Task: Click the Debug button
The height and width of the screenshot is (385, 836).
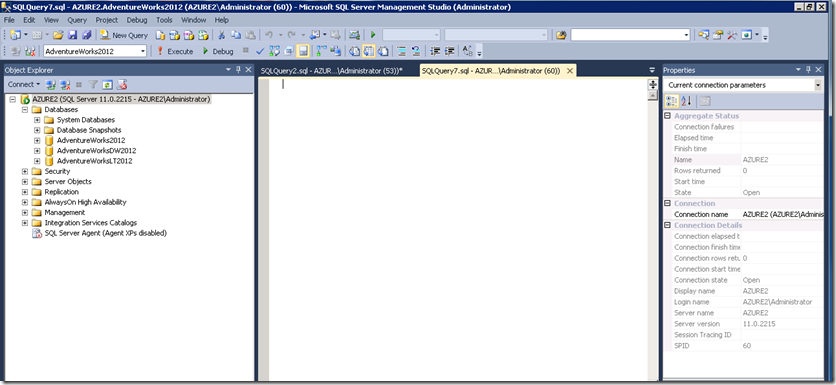Action: coord(218,52)
